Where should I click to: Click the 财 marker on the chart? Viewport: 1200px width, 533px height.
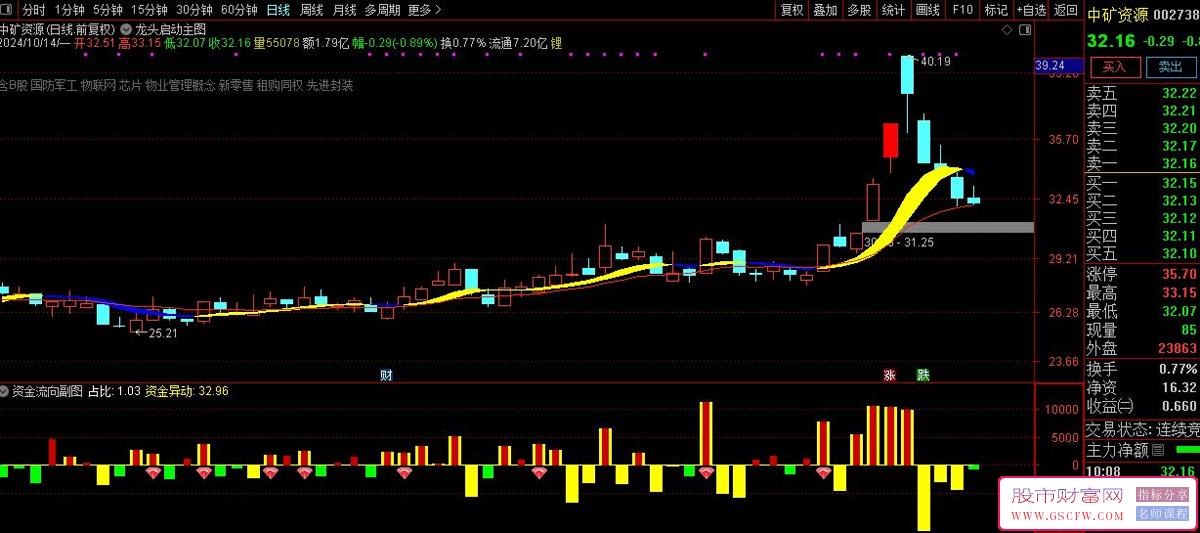[x=386, y=375]
